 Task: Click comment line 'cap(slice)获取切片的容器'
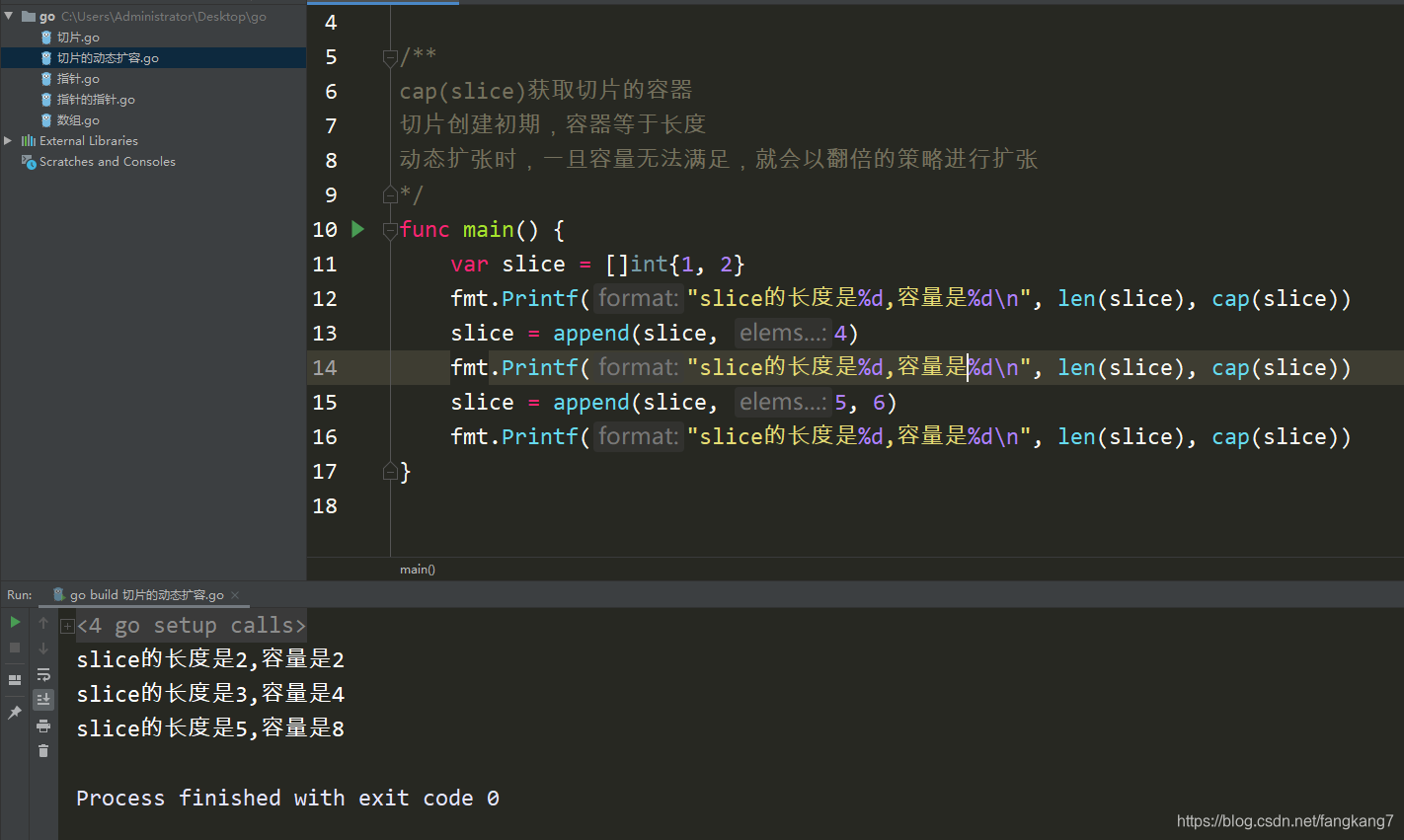[x=546, y=91]
